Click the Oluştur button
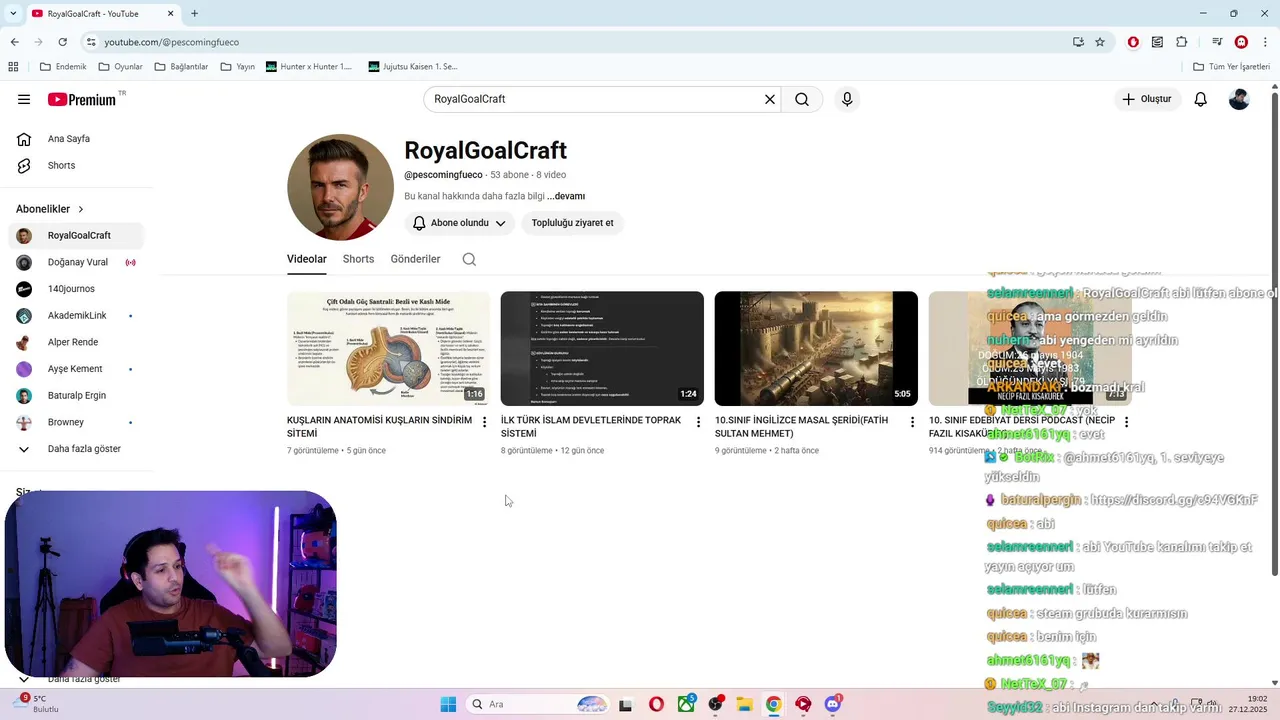The height and width of the screenshot is (720, 1280). click(1148, 99)
